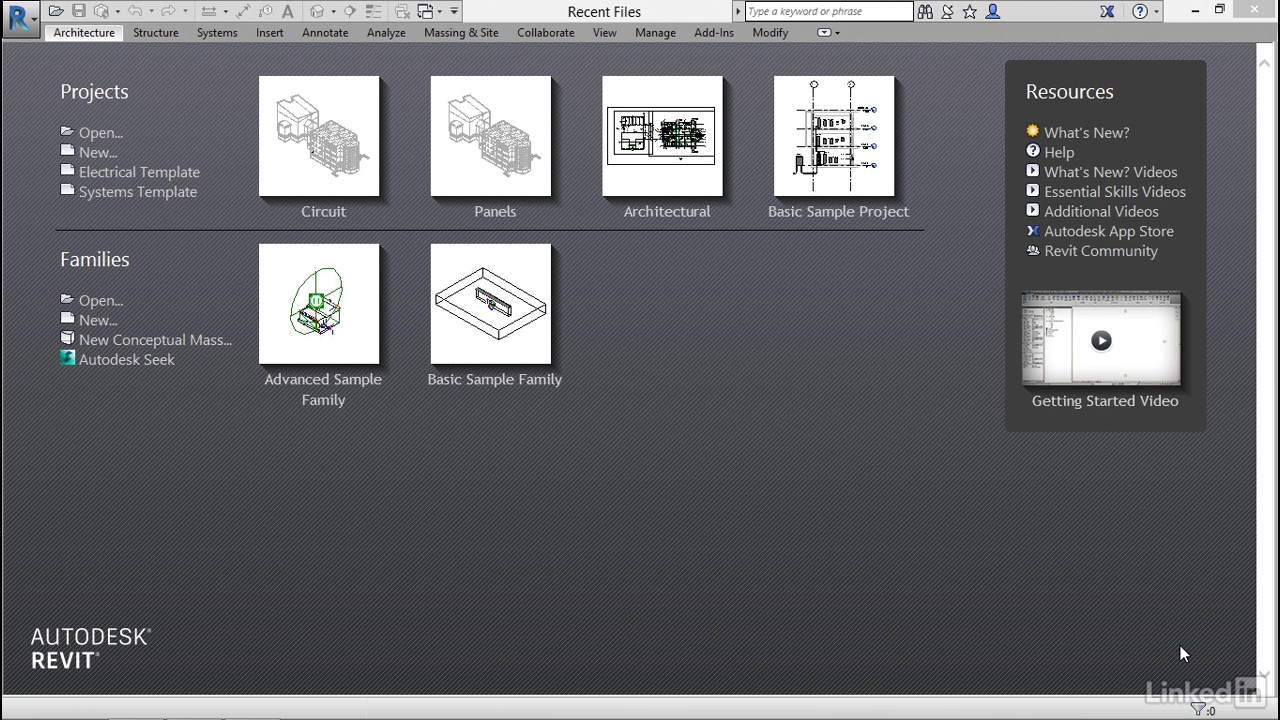
Task: Expand the Synchronize dropdown arrow
Action: pos(118,12)
